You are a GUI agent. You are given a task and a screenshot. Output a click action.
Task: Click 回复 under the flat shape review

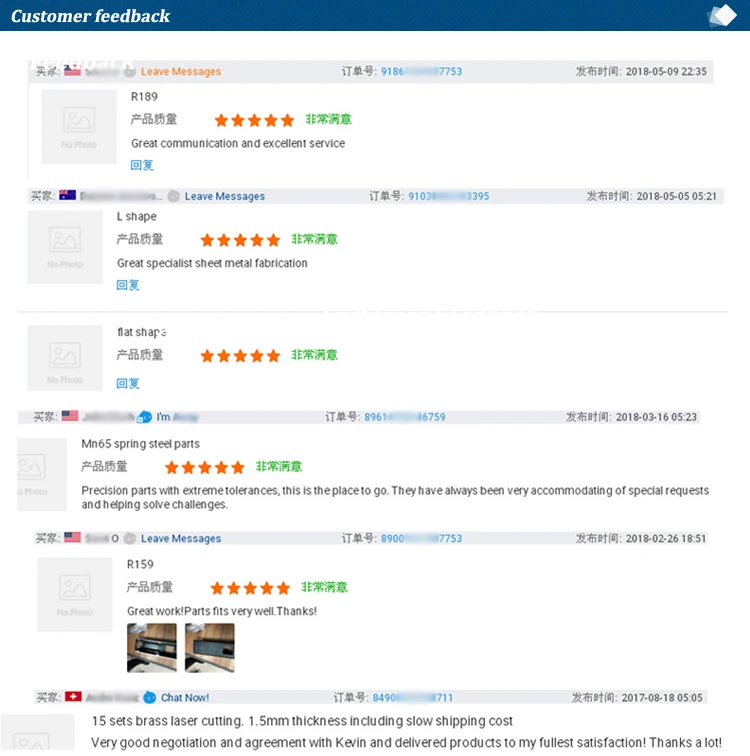pos(128,383)
